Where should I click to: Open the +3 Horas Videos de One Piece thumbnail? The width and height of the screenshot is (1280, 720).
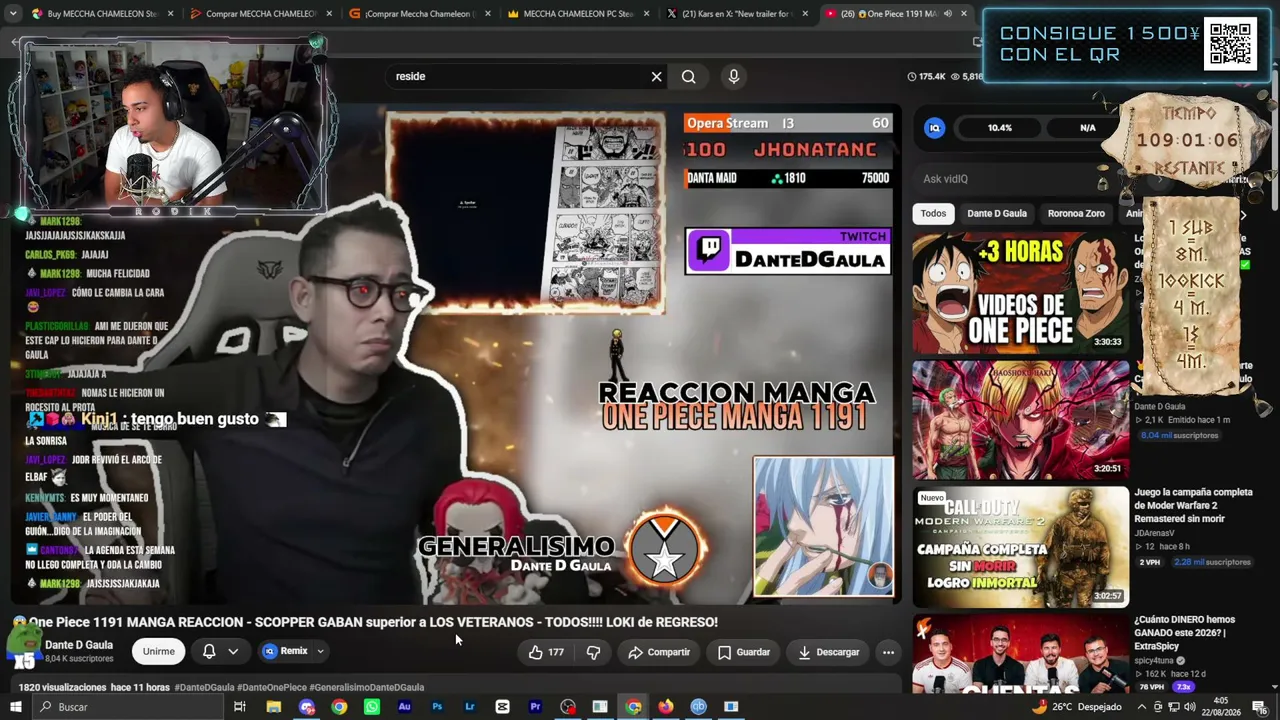[1020, 293]
